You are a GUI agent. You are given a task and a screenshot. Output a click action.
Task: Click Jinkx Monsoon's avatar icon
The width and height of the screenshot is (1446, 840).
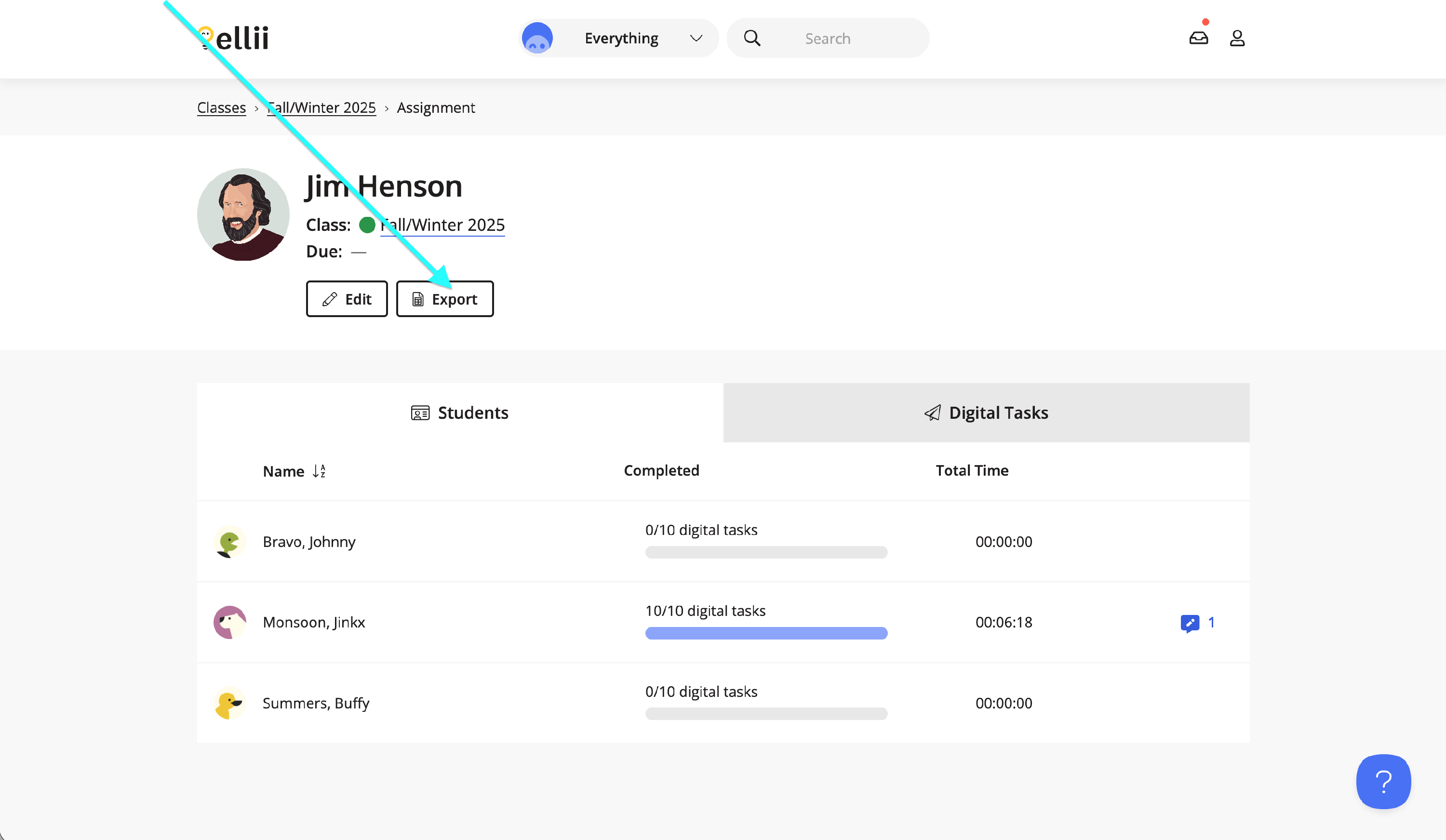(x=229, y=622)
